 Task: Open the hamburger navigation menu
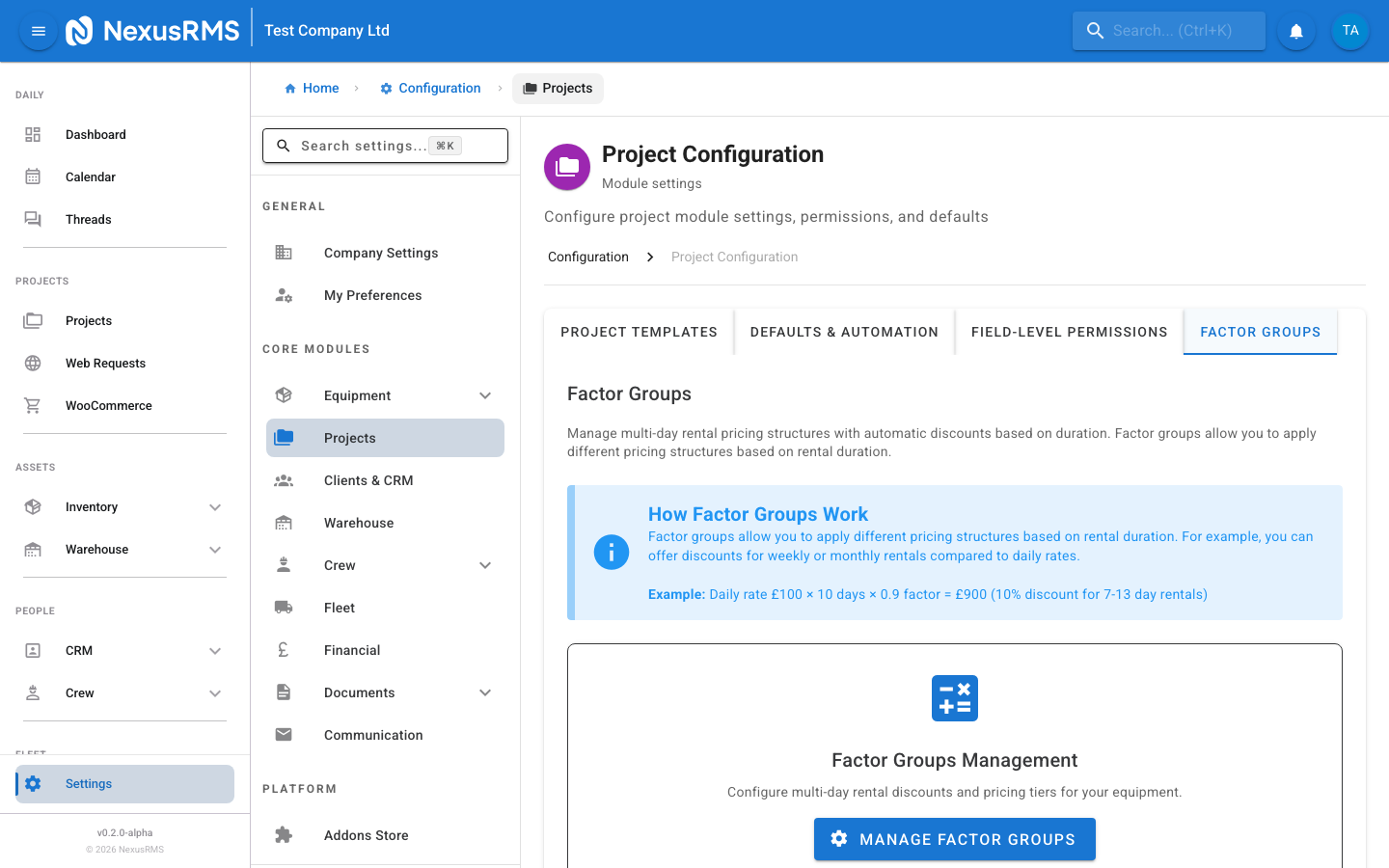39,31
